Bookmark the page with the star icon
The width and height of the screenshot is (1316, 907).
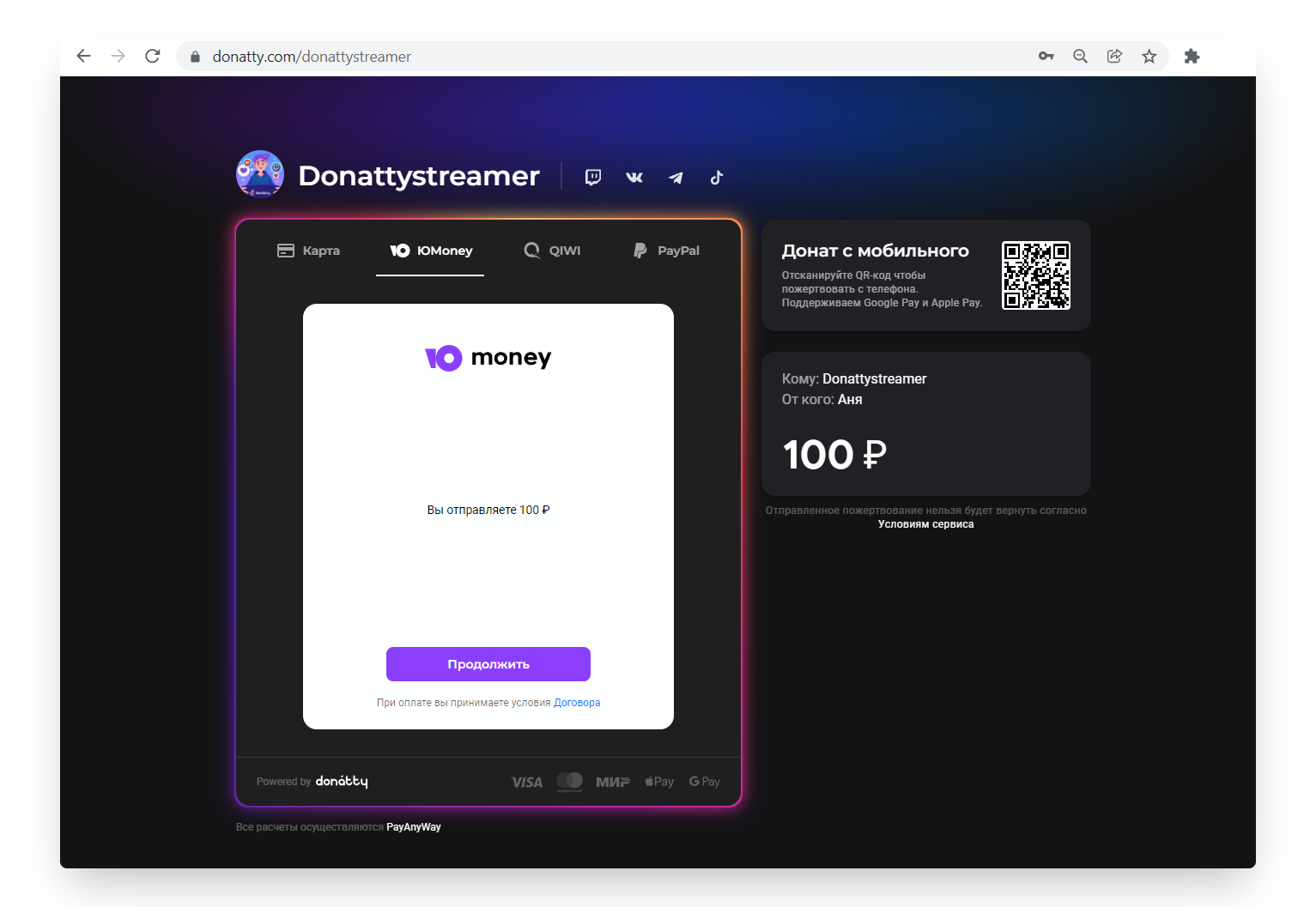coord(1149,56)
